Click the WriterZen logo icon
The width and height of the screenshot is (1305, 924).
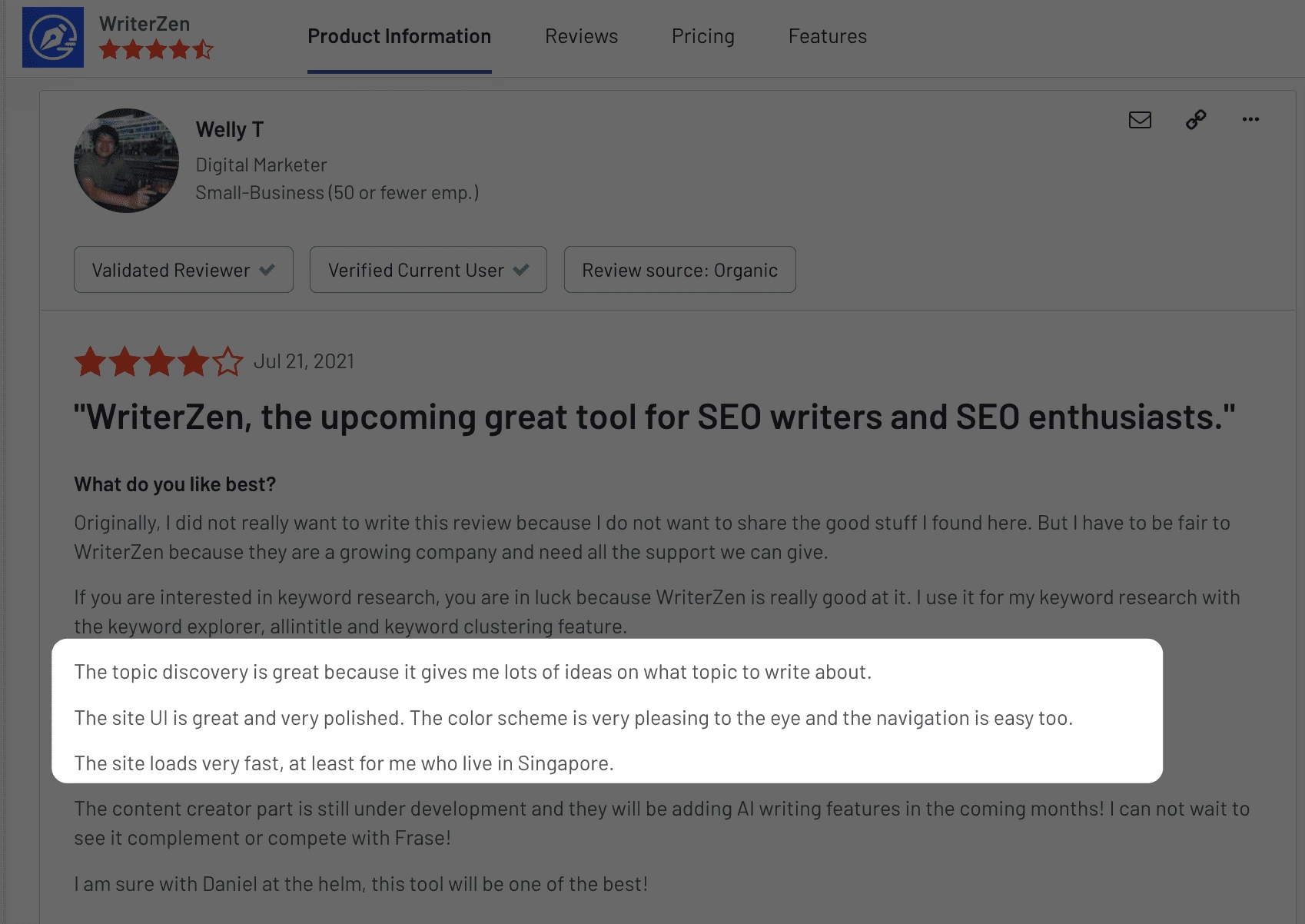[x=53, y=37]
